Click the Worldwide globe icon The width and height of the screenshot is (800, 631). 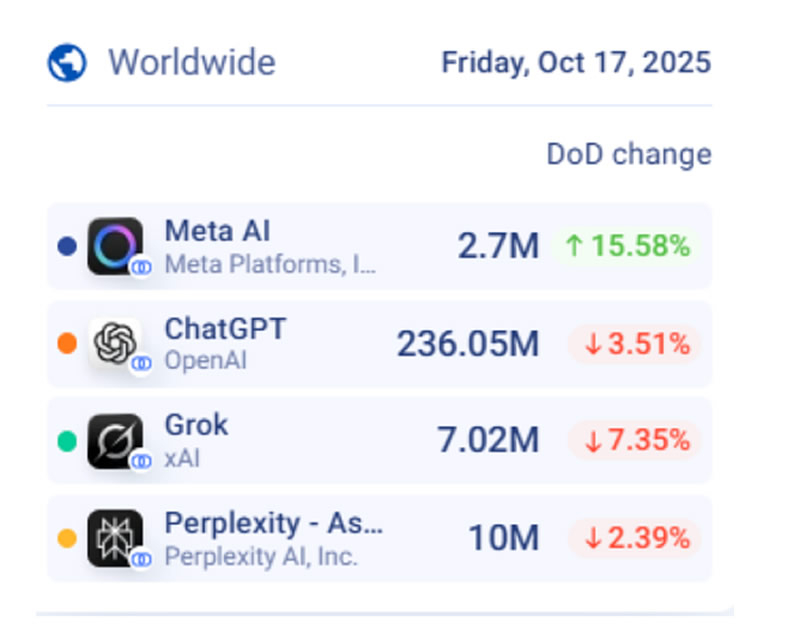pyautogui.click(x=67, y=63)
